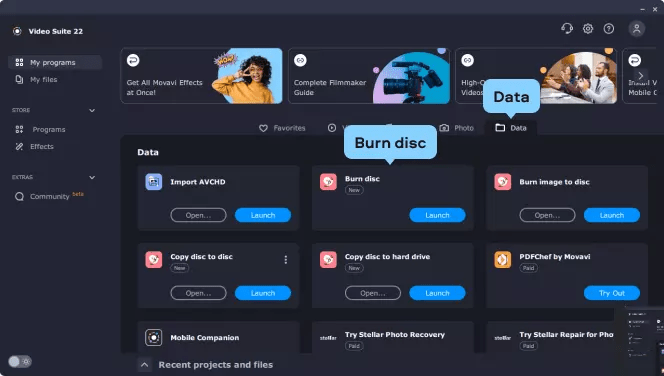
Task: Click Import AVCHD program icon
Action: pos(154,182)
